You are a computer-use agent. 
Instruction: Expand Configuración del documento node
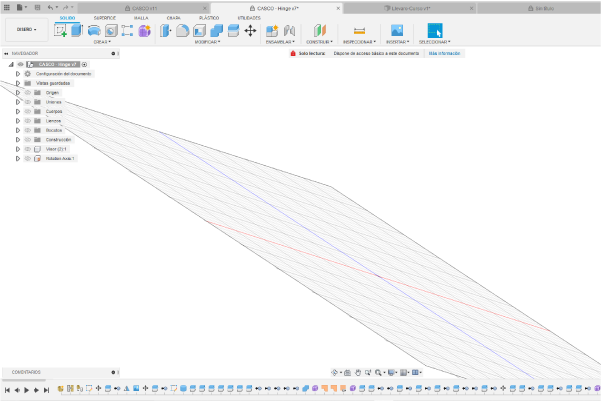pos(18,74)
